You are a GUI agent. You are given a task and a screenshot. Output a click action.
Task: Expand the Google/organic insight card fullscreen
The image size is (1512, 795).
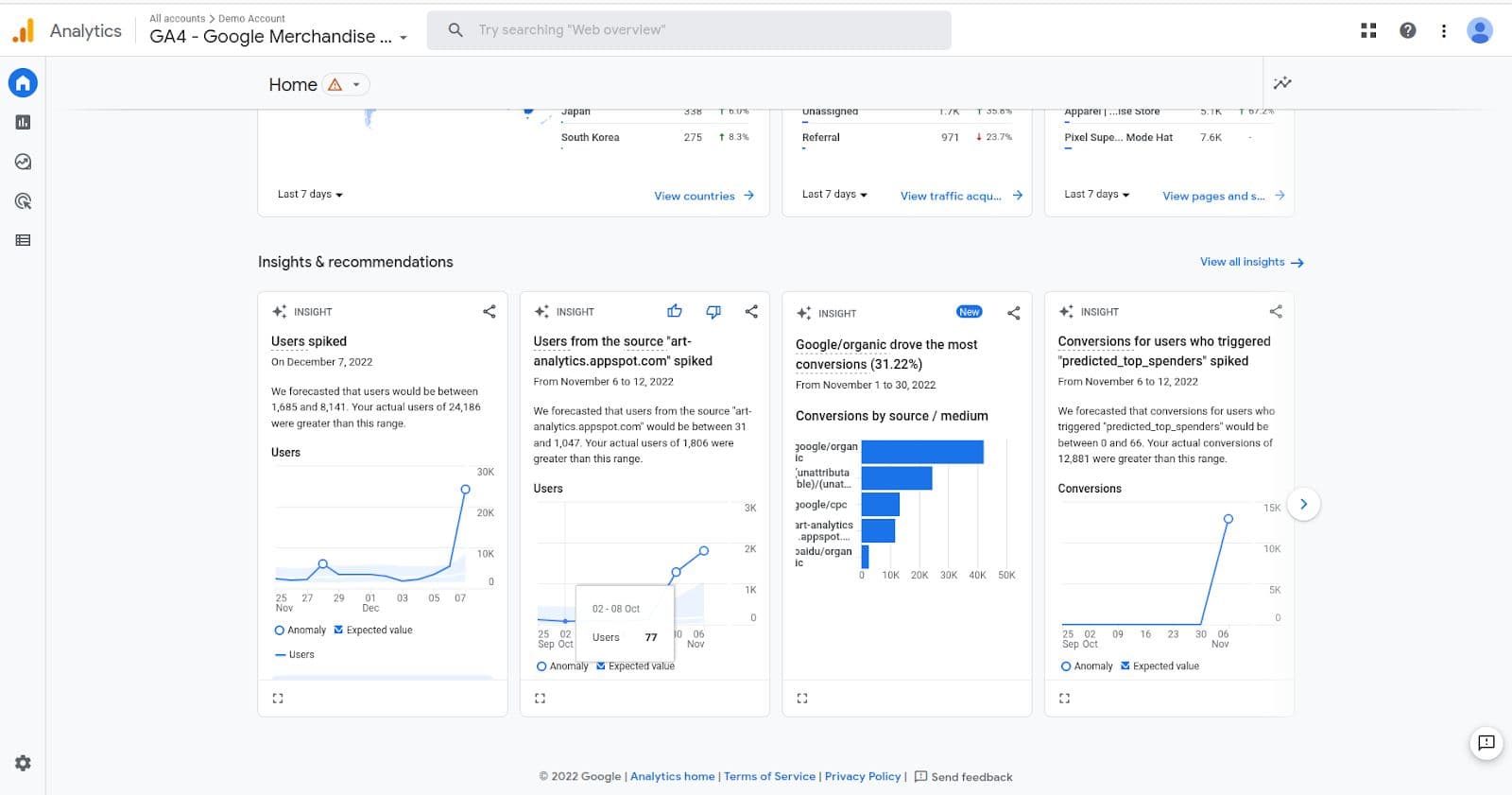(x=802, y=699)
